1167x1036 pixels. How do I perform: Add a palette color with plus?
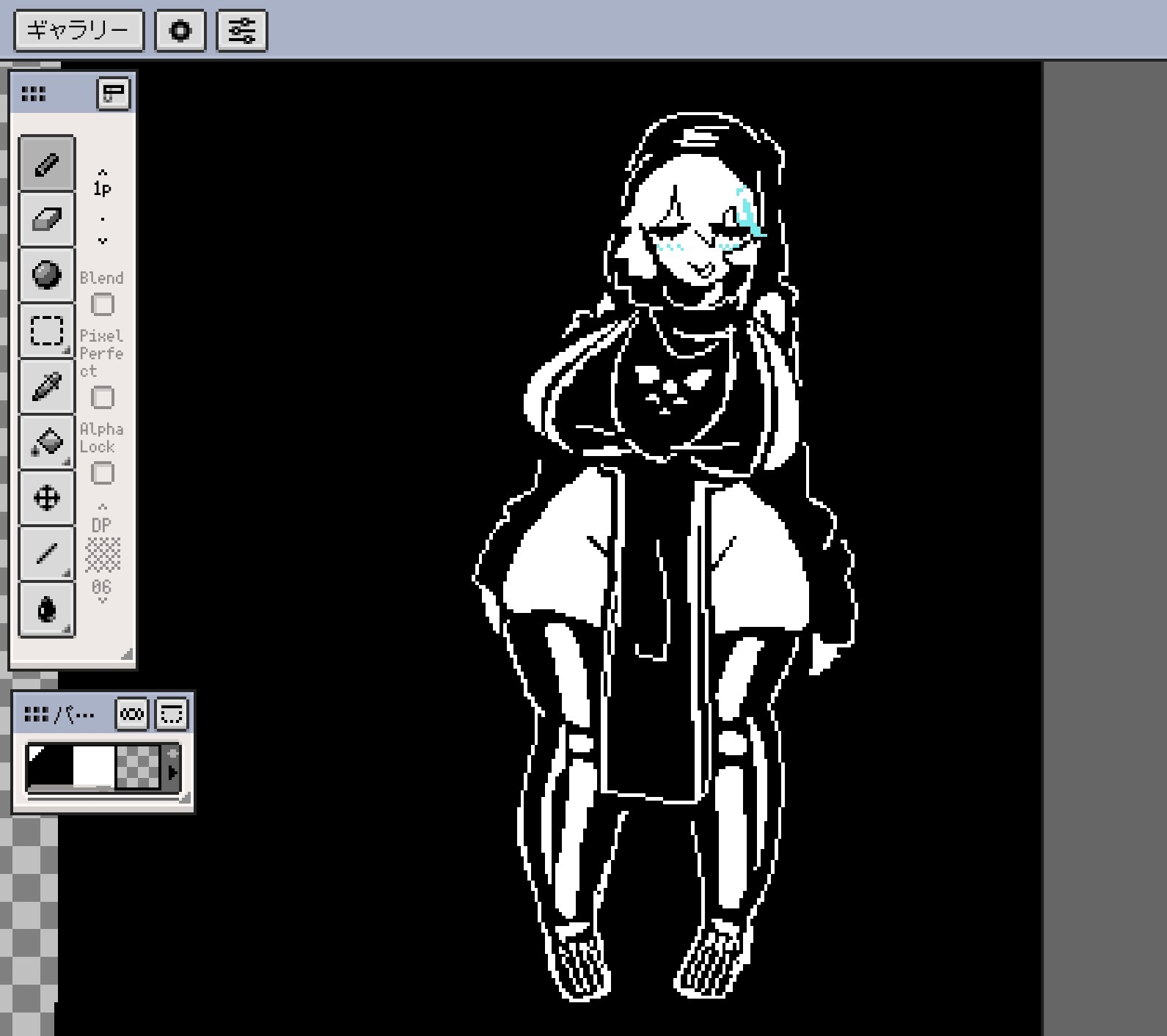coord(173,753)
